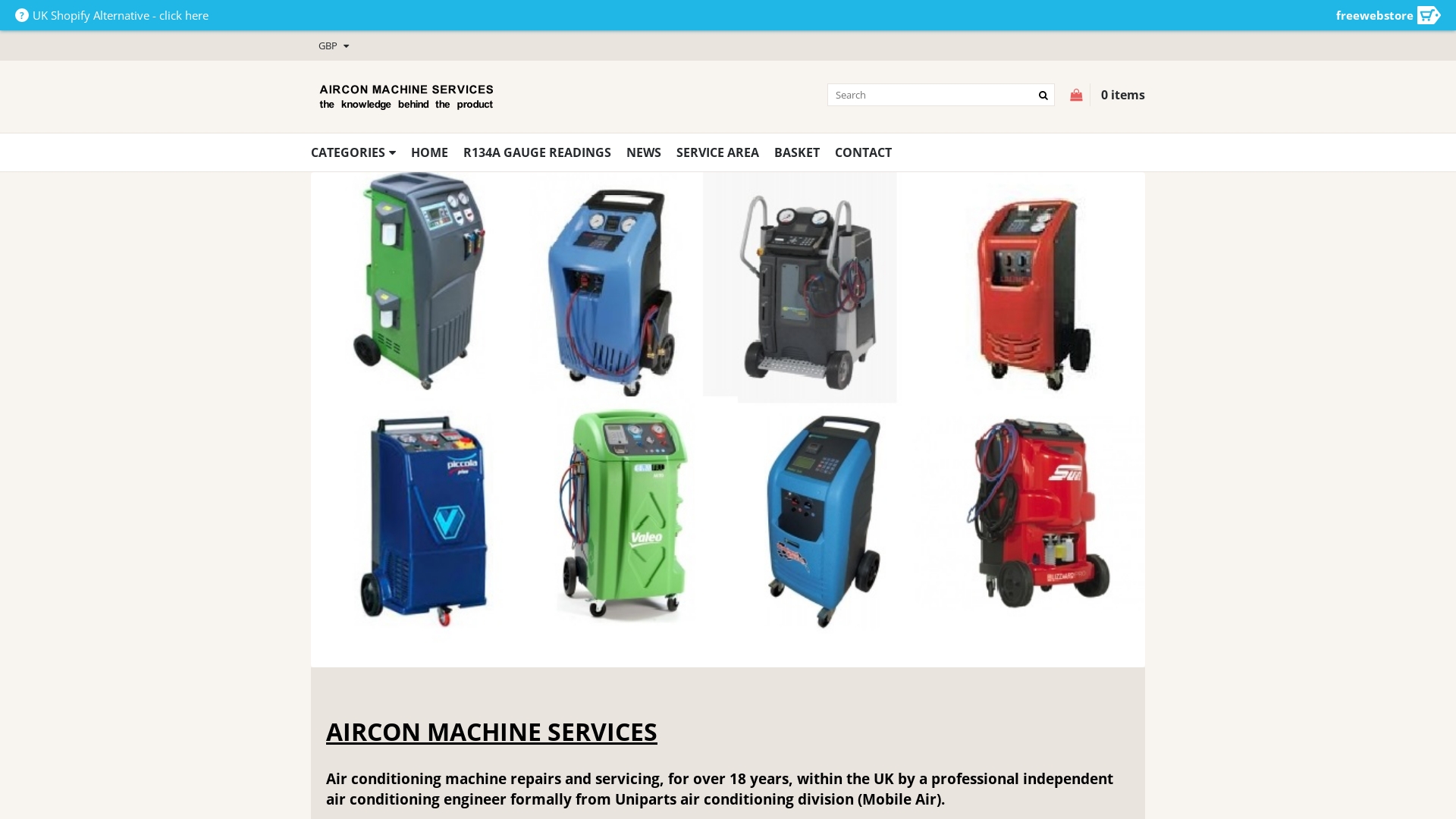Click the UK Shopify Alternative link
The height and width of the screenshot is (819, 1456).
[121, 15]
